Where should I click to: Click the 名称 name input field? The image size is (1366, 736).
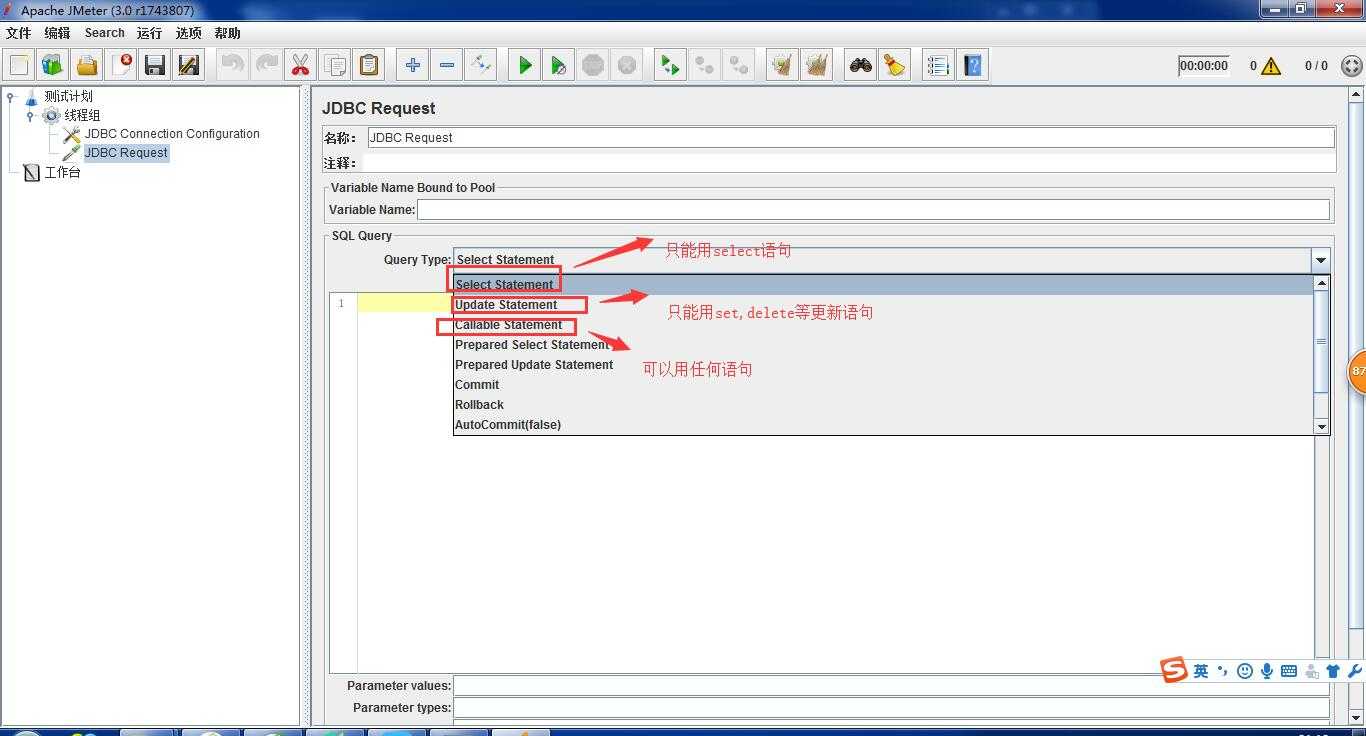[851, 138]
